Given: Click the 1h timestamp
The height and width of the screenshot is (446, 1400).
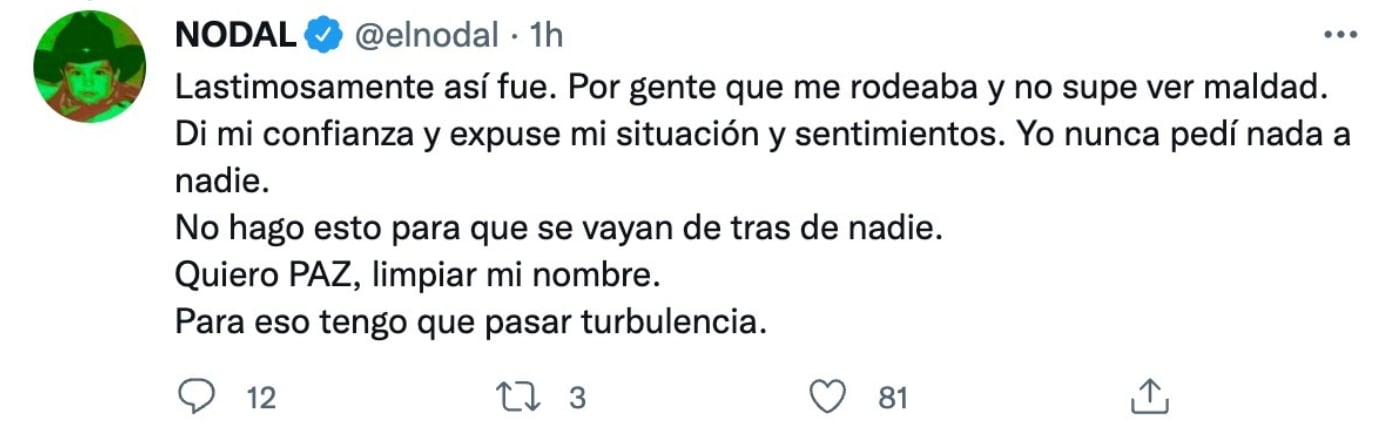Looking at the screenshot, I should (545, 35).
